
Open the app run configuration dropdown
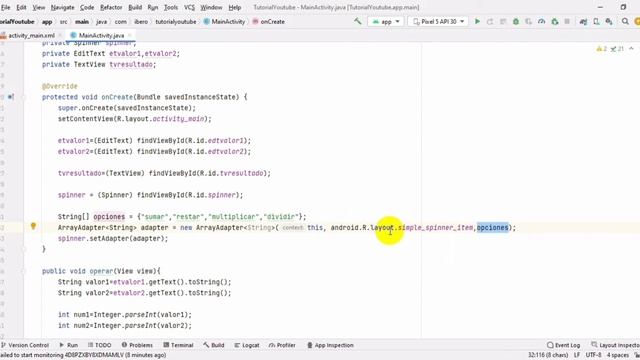coord(386,21)
